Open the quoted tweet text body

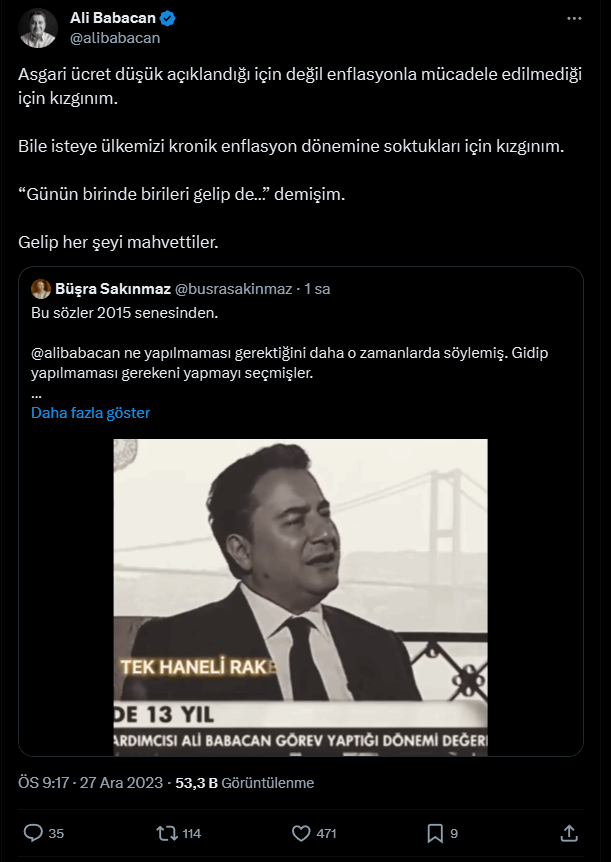[290, 342]
